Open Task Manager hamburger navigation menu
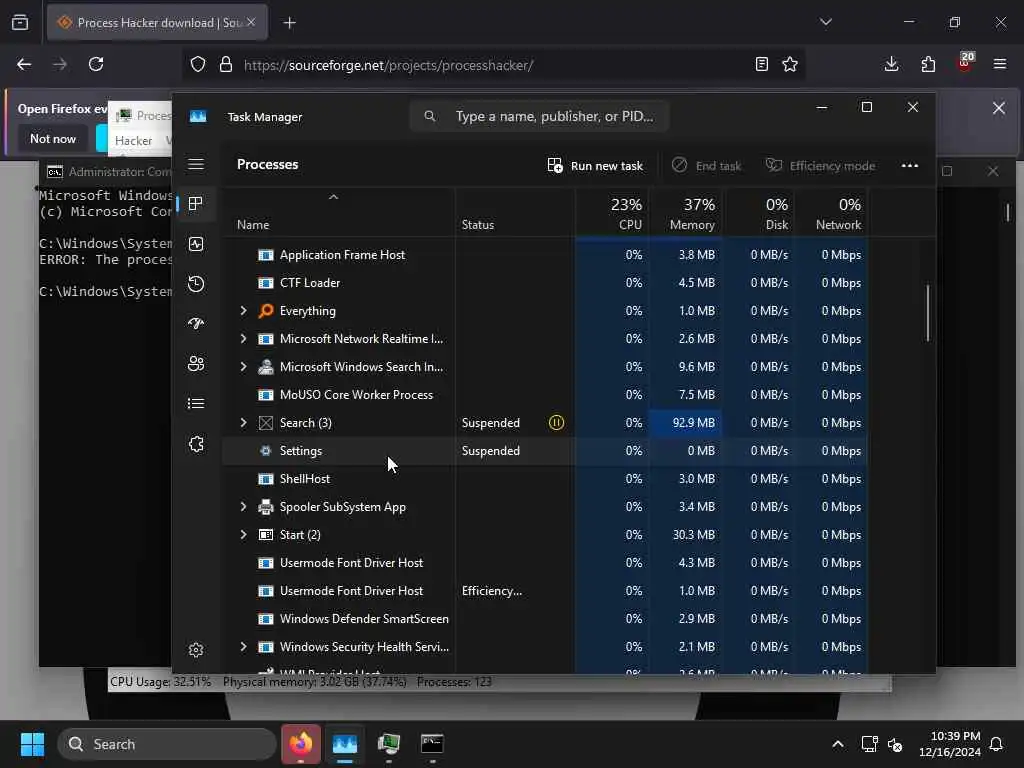 (x=196, y=164)
